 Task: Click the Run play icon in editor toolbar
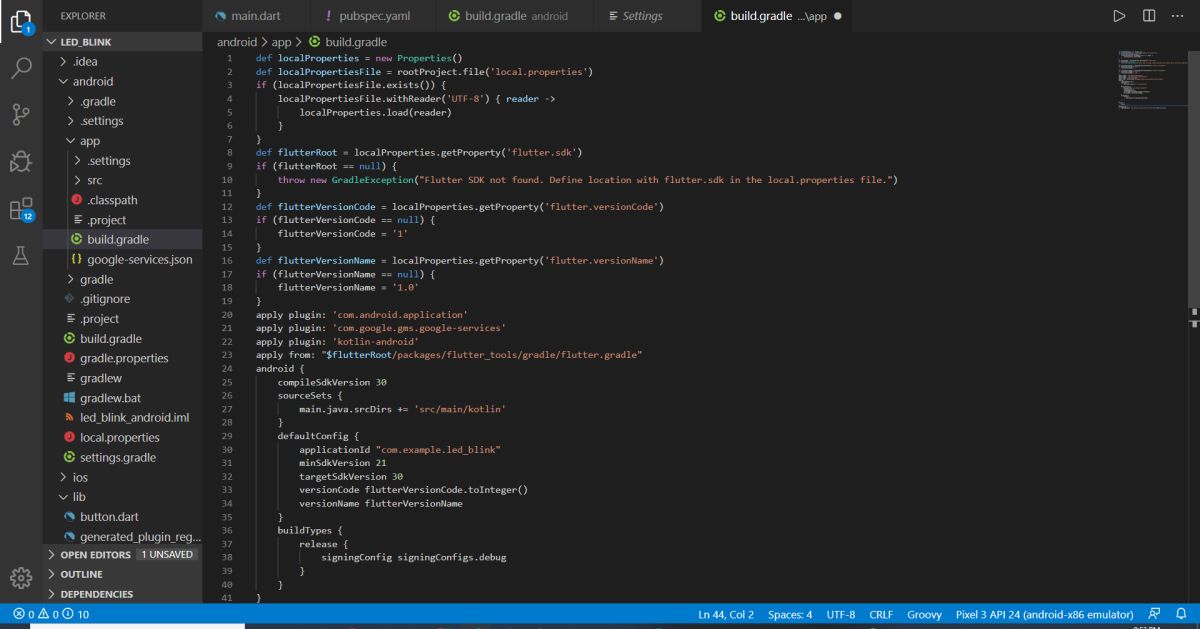coord(1120,16)
